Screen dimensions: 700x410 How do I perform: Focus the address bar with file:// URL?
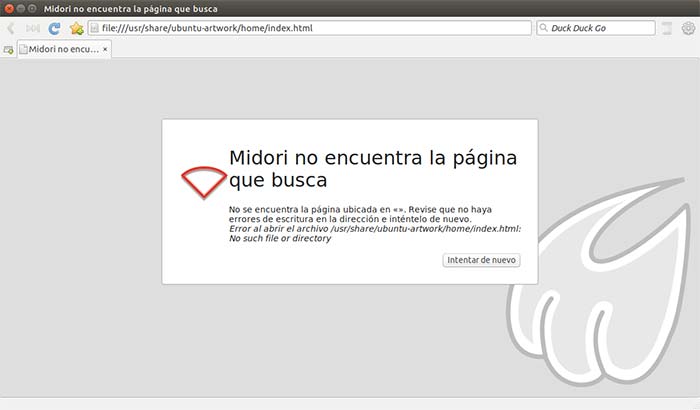(x=309, y=28)
